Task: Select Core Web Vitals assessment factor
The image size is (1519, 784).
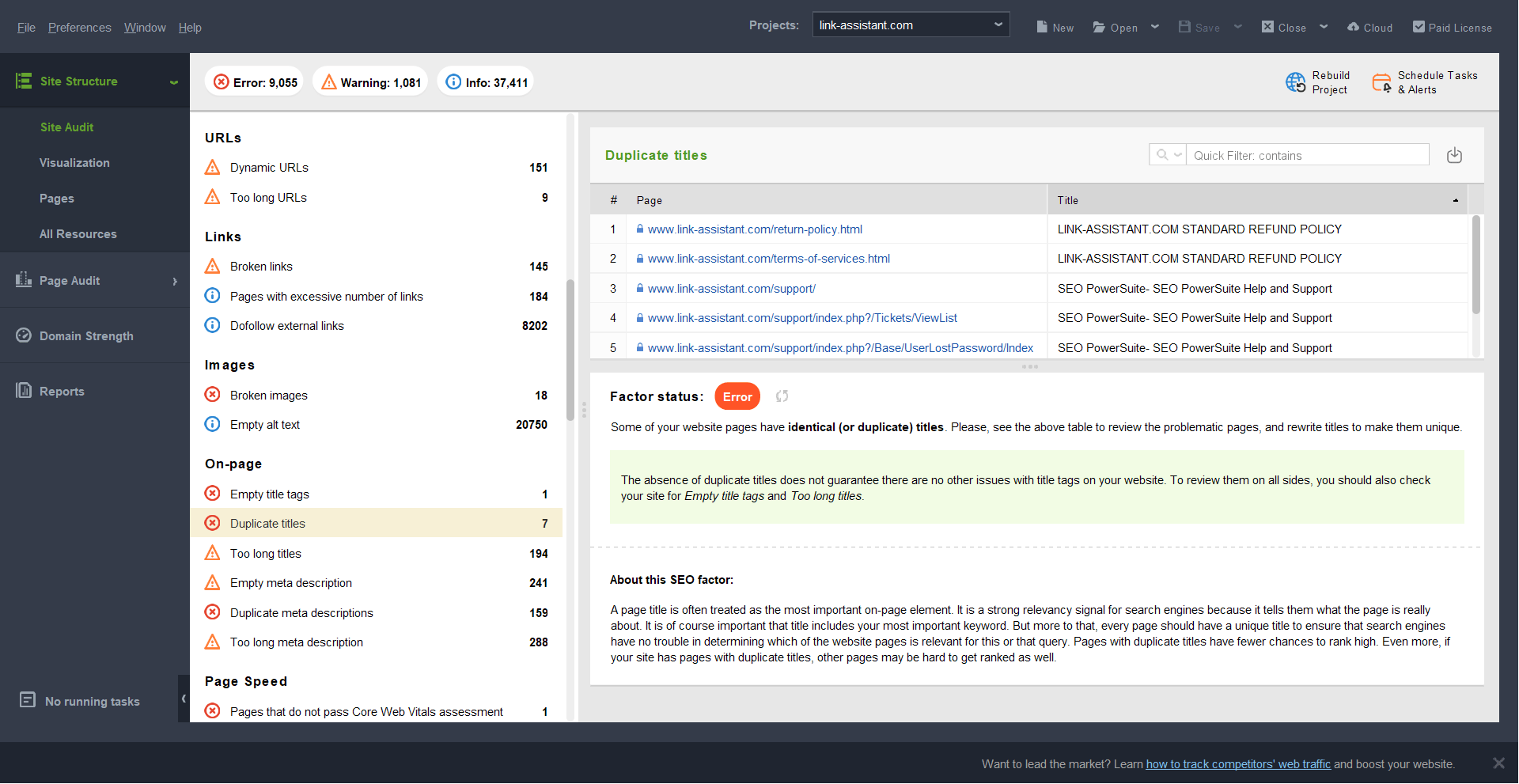Action: coord(376,711)
